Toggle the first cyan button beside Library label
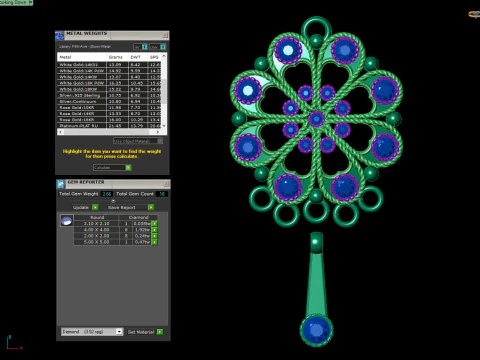This screenshot has height=360, width=480. [145, 47]
